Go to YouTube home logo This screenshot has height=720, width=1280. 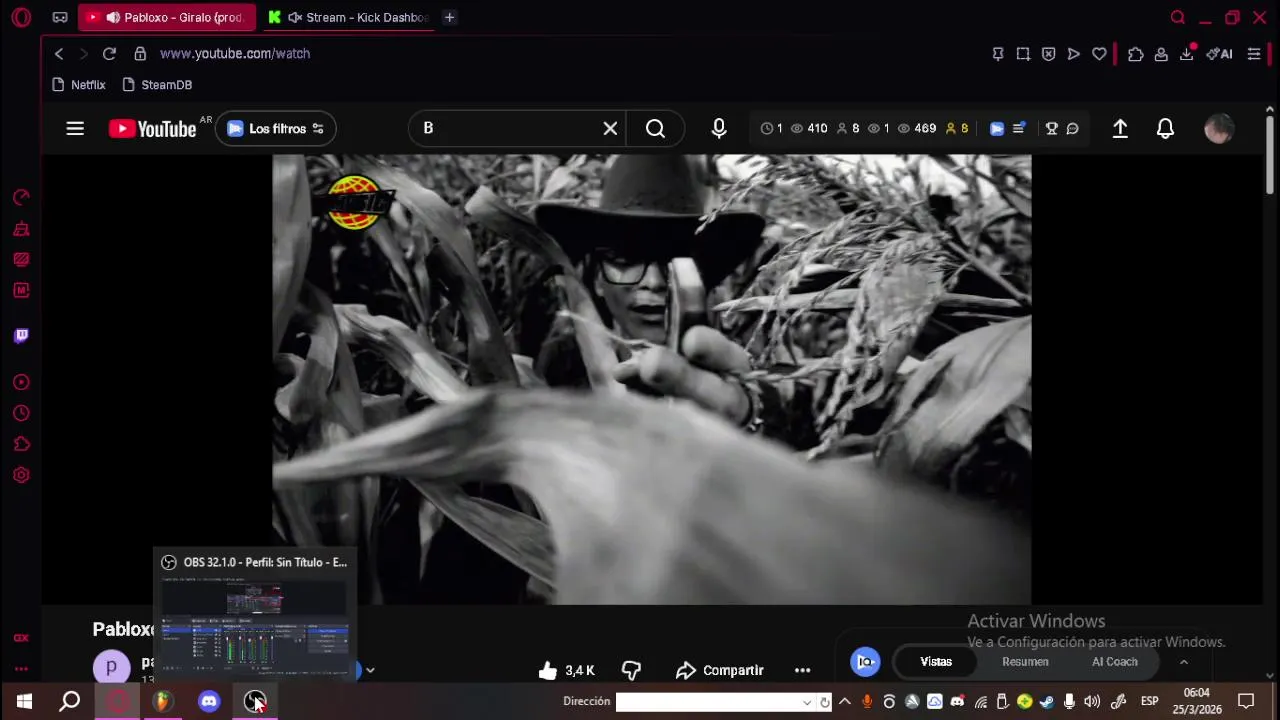152,128
